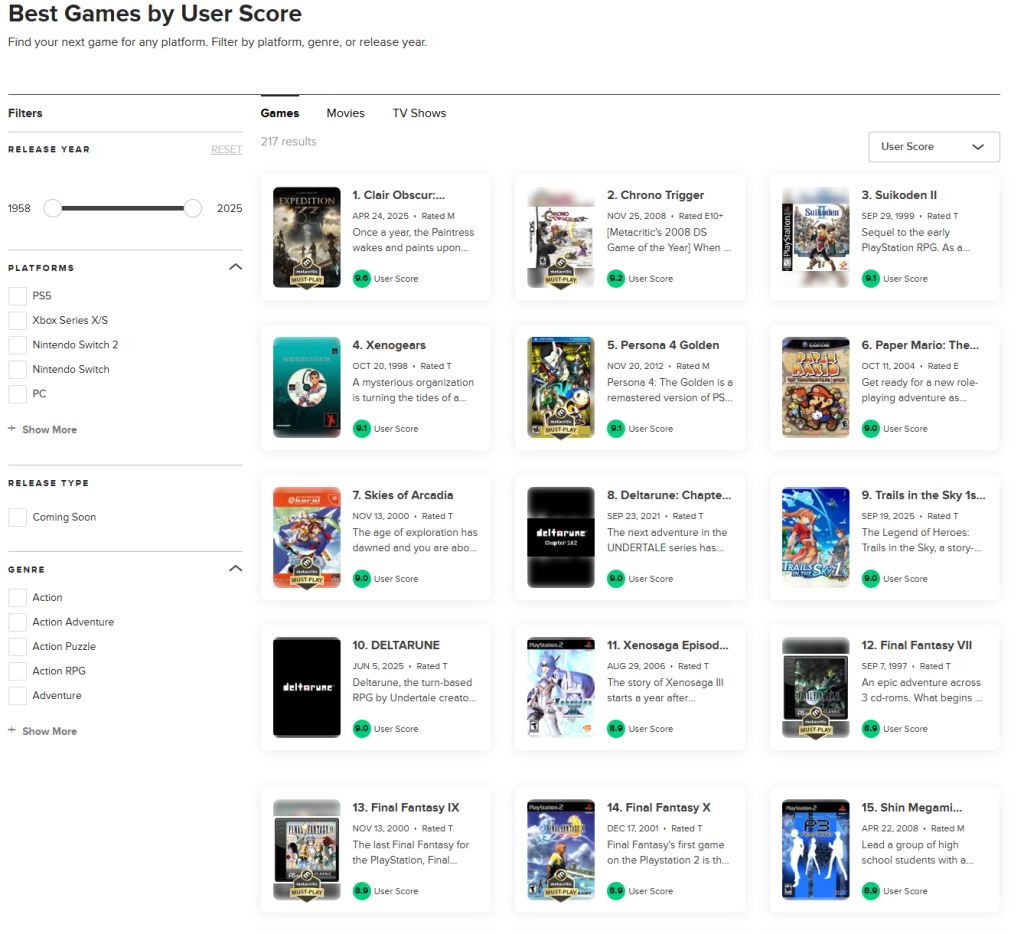
Task: Click the score badge on Shin Megami card
Action: point(871,891)
